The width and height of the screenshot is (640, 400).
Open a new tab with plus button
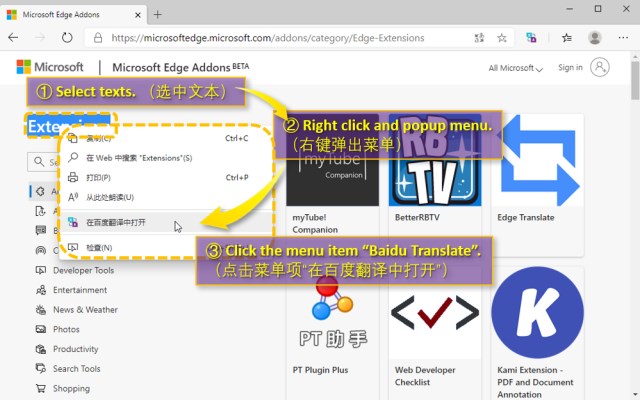[158, 15]
